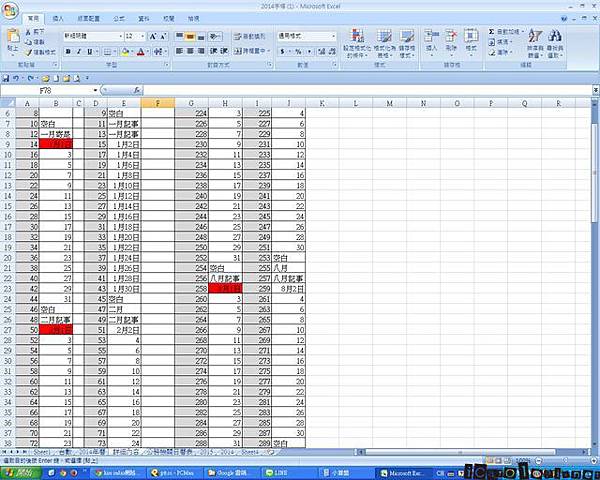The height and width of the screenshot is (480, 600).
Task: Click the Windows Start button
Action: click(20, 473)
